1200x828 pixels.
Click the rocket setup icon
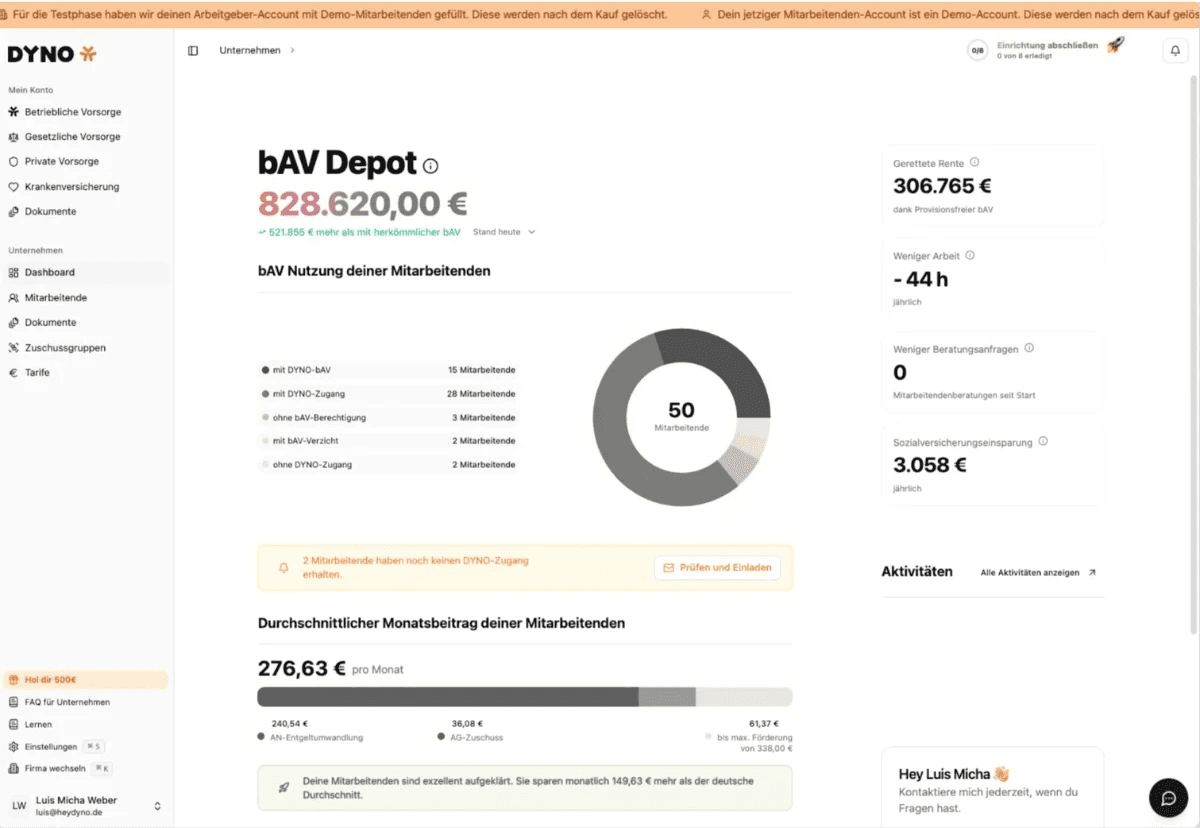(x=1115, y=45)
